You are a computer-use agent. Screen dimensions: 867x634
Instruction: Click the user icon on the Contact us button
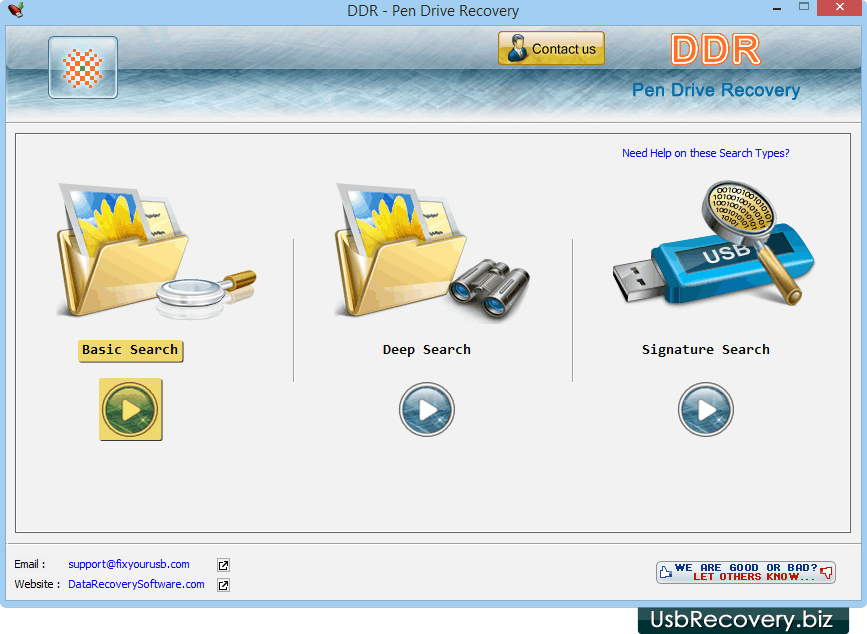[517, 47]
